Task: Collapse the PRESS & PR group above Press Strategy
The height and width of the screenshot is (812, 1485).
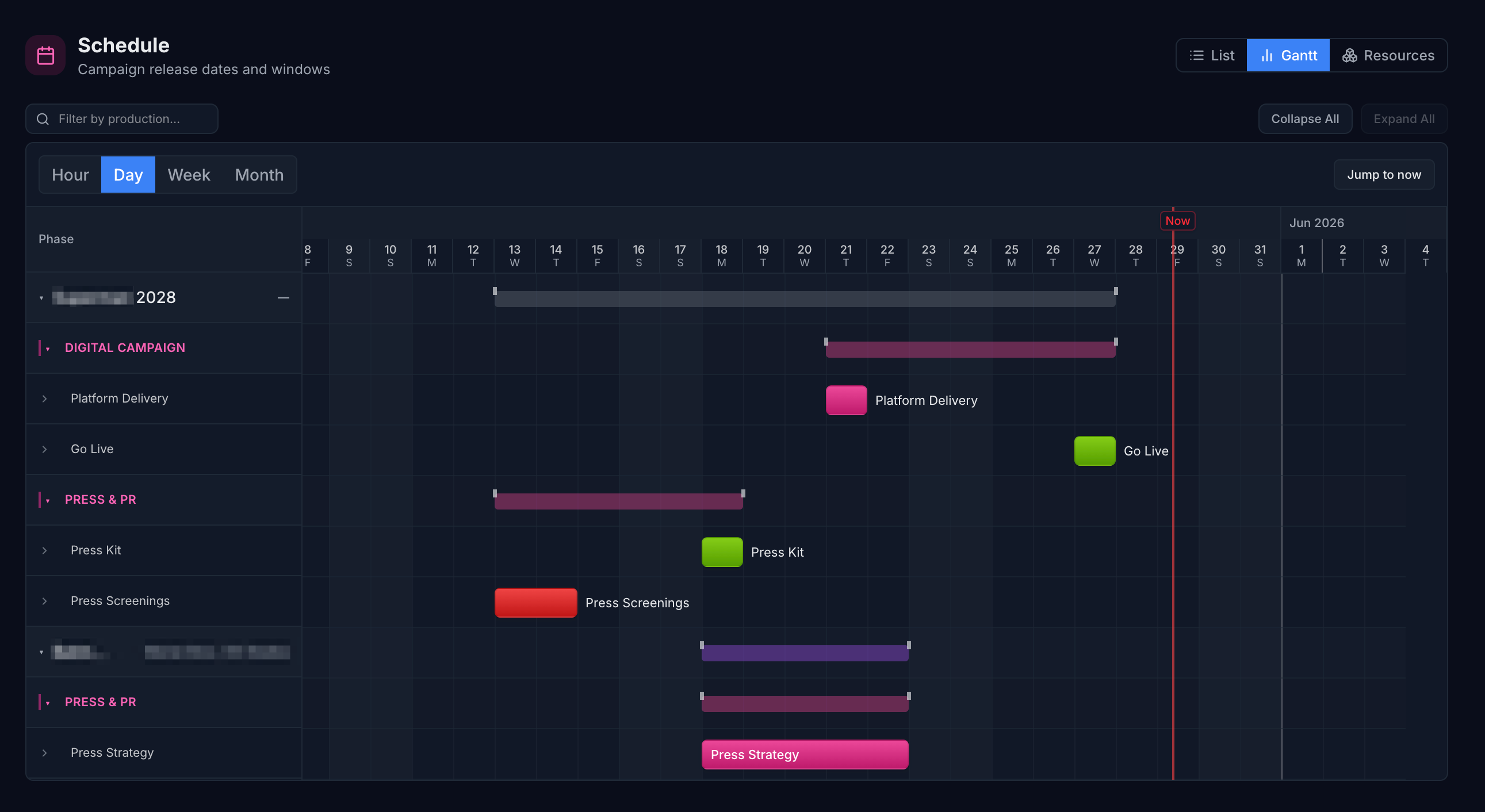Action: click(x=48, y=703)
